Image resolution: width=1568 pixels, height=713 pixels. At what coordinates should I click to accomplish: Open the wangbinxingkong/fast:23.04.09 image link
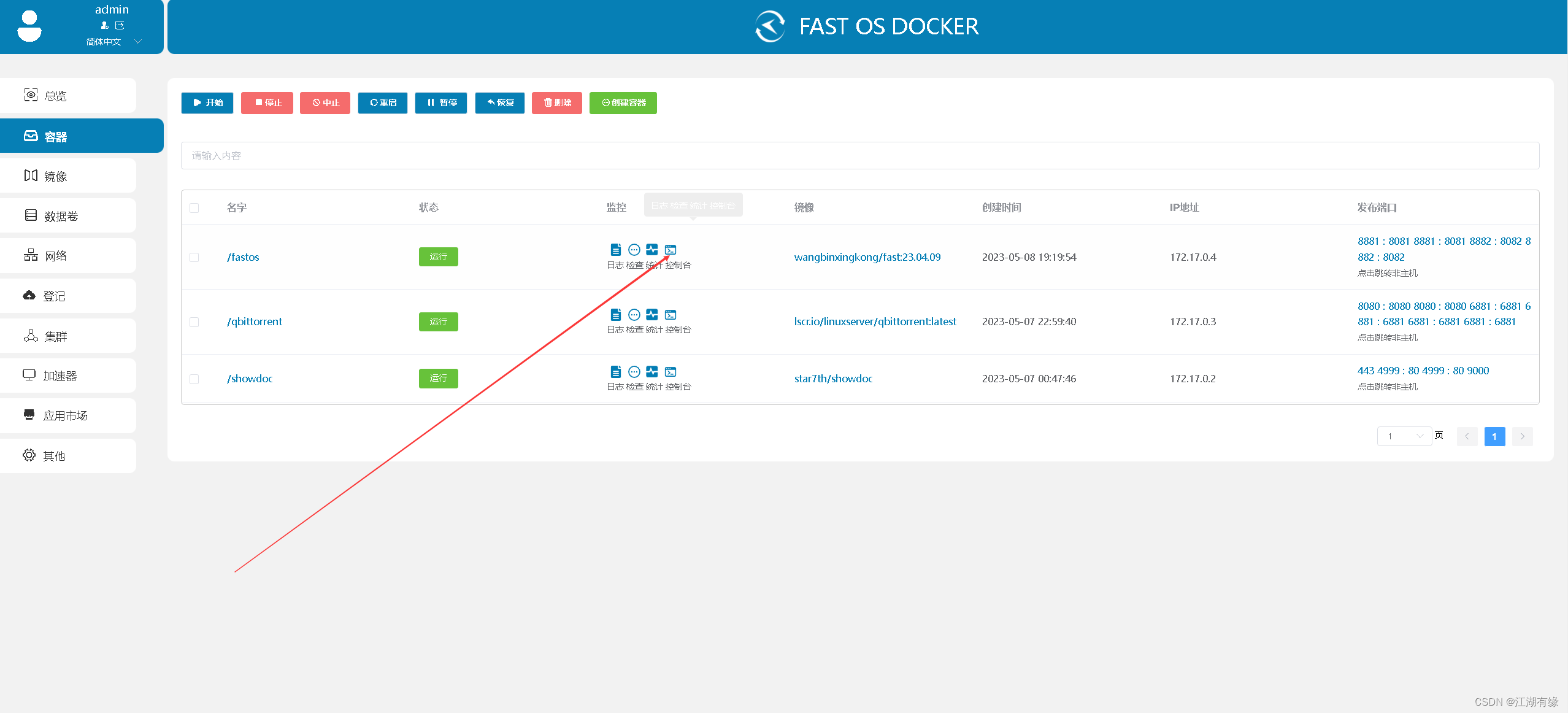tap(867, 257)
